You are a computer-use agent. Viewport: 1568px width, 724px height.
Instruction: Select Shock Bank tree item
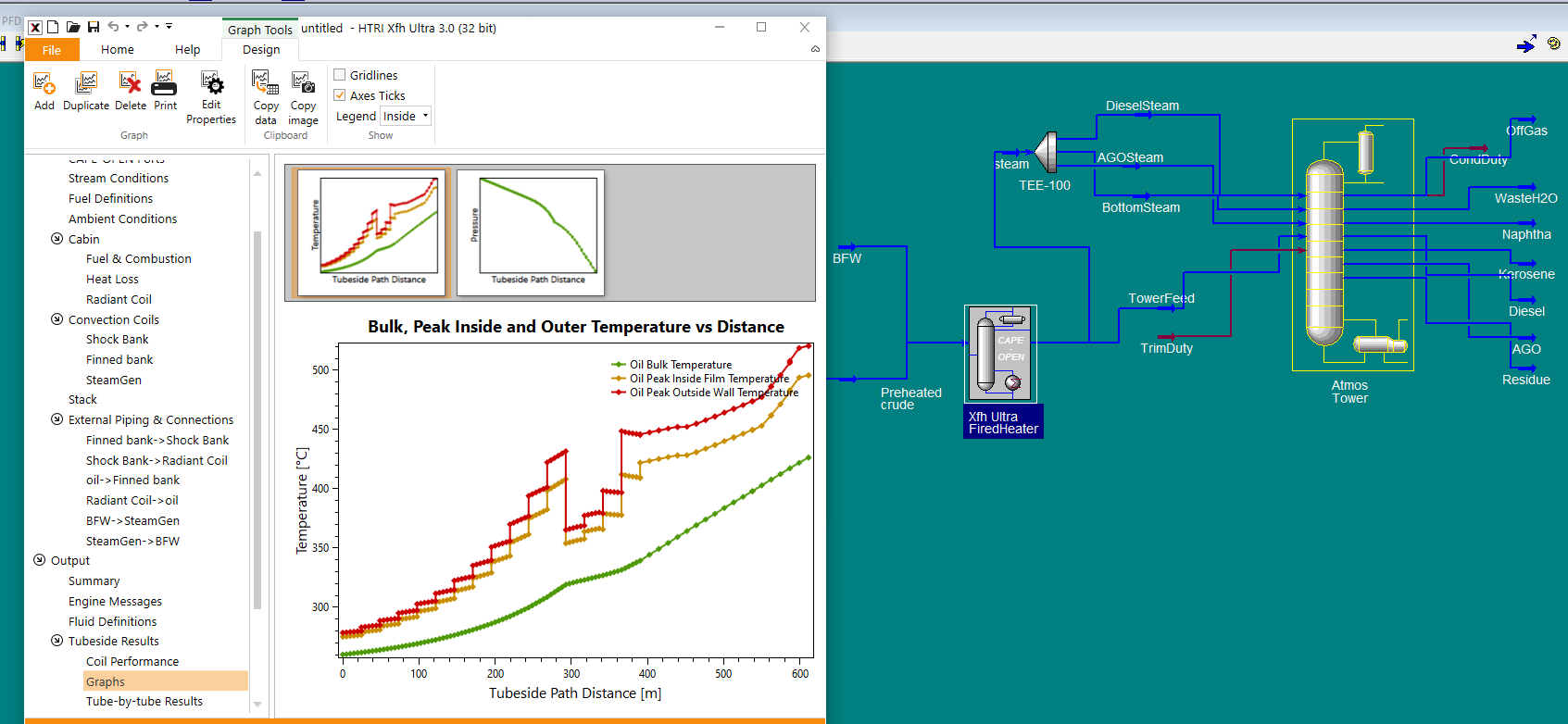pos(118,339)
